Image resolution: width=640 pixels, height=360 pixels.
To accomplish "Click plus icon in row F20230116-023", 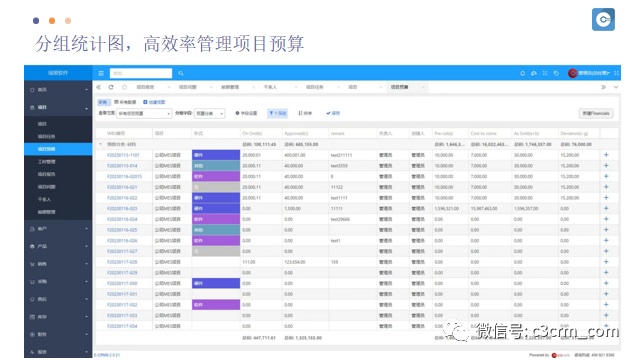I will pyautogui.click(x=606, y=208).
